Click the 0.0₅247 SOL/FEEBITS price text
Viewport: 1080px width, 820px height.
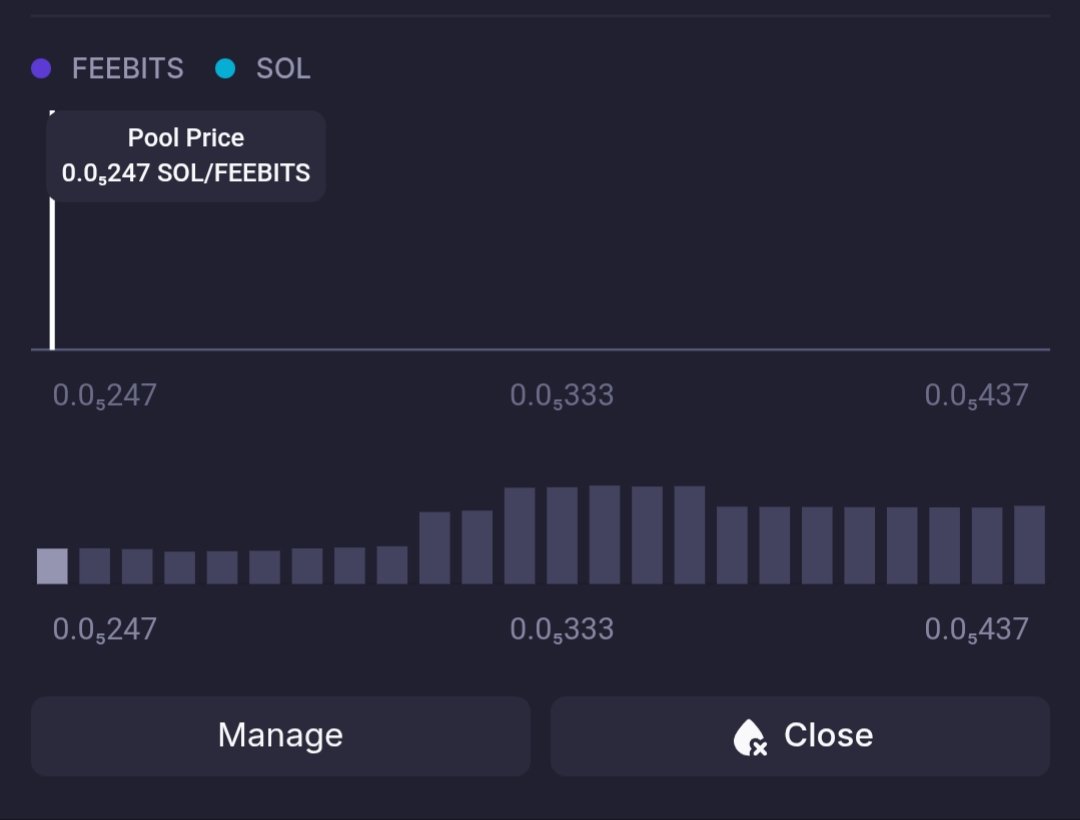click(x=186, y=174)
